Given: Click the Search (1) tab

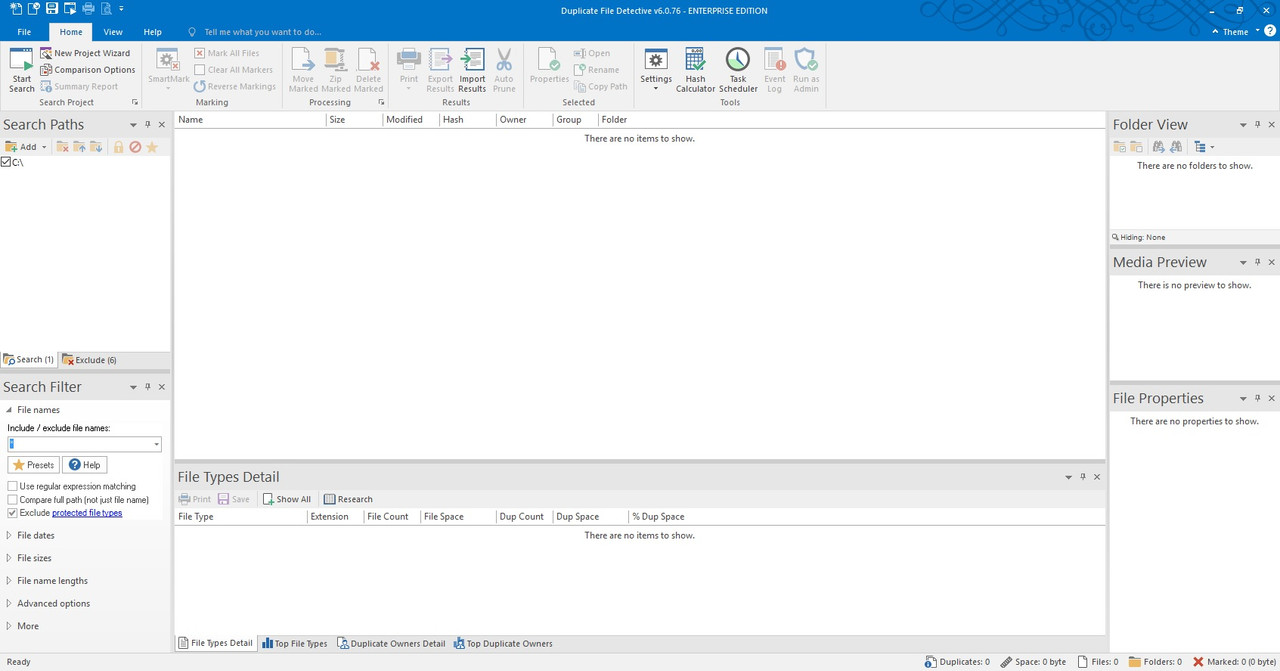Looking at the screenshot, I should tap(29, 360).
